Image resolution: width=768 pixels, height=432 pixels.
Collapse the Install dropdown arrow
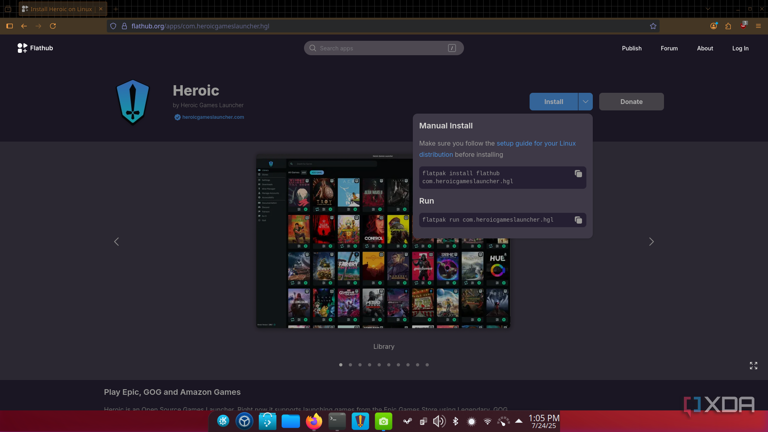pyautogui.click(x=585, y=102)
